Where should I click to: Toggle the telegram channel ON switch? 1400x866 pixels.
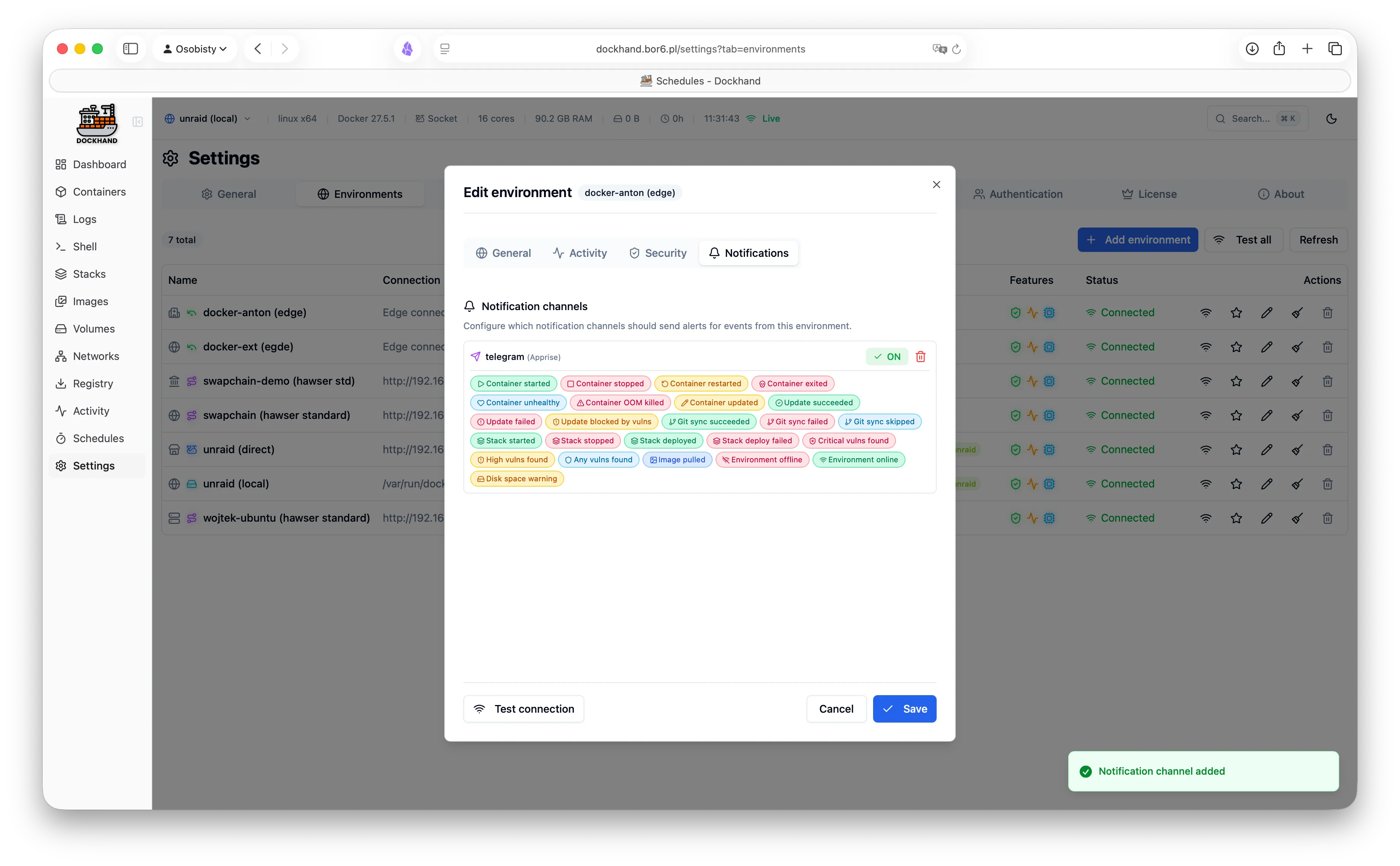click(x=887, y=357)
